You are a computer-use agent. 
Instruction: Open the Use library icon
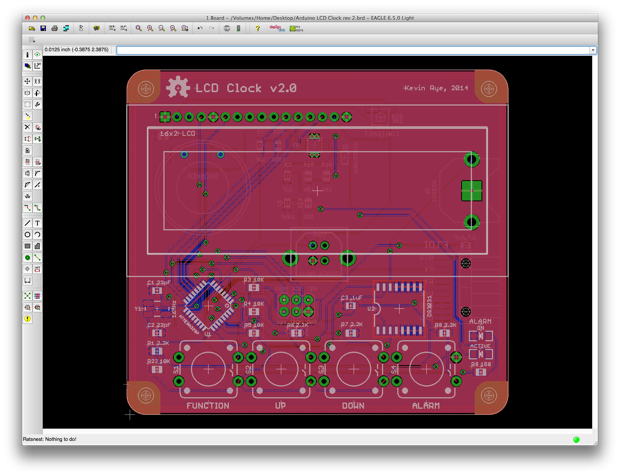[x=96, y=28]
